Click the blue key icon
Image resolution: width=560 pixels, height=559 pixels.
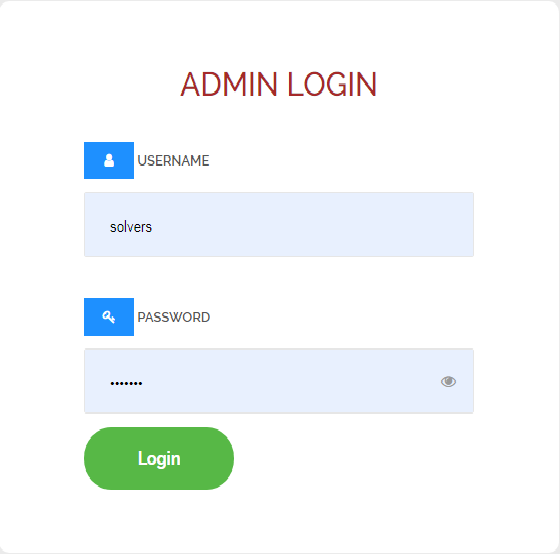[x=109, y=317]
